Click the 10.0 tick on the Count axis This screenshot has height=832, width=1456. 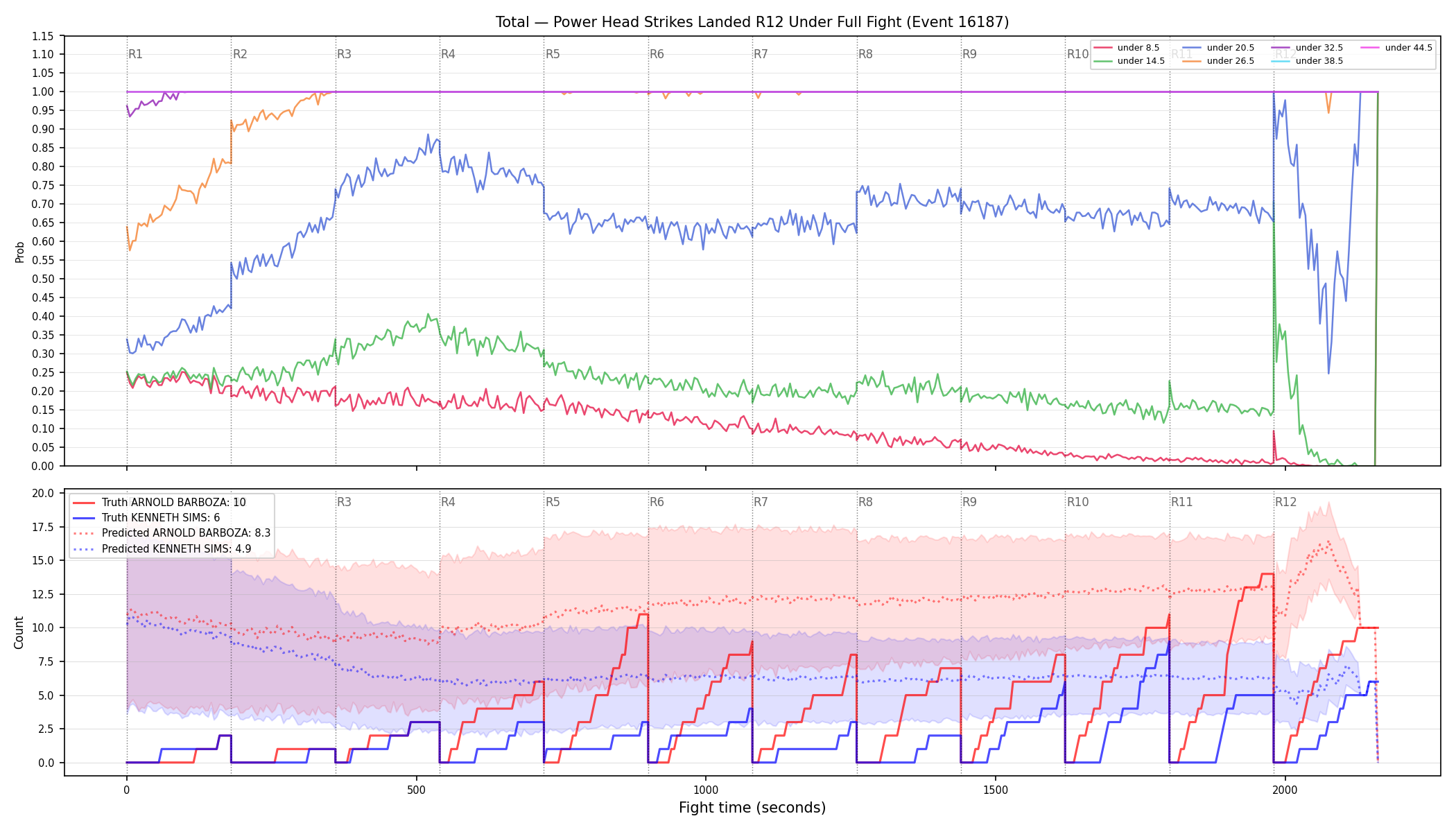point(42,628)
